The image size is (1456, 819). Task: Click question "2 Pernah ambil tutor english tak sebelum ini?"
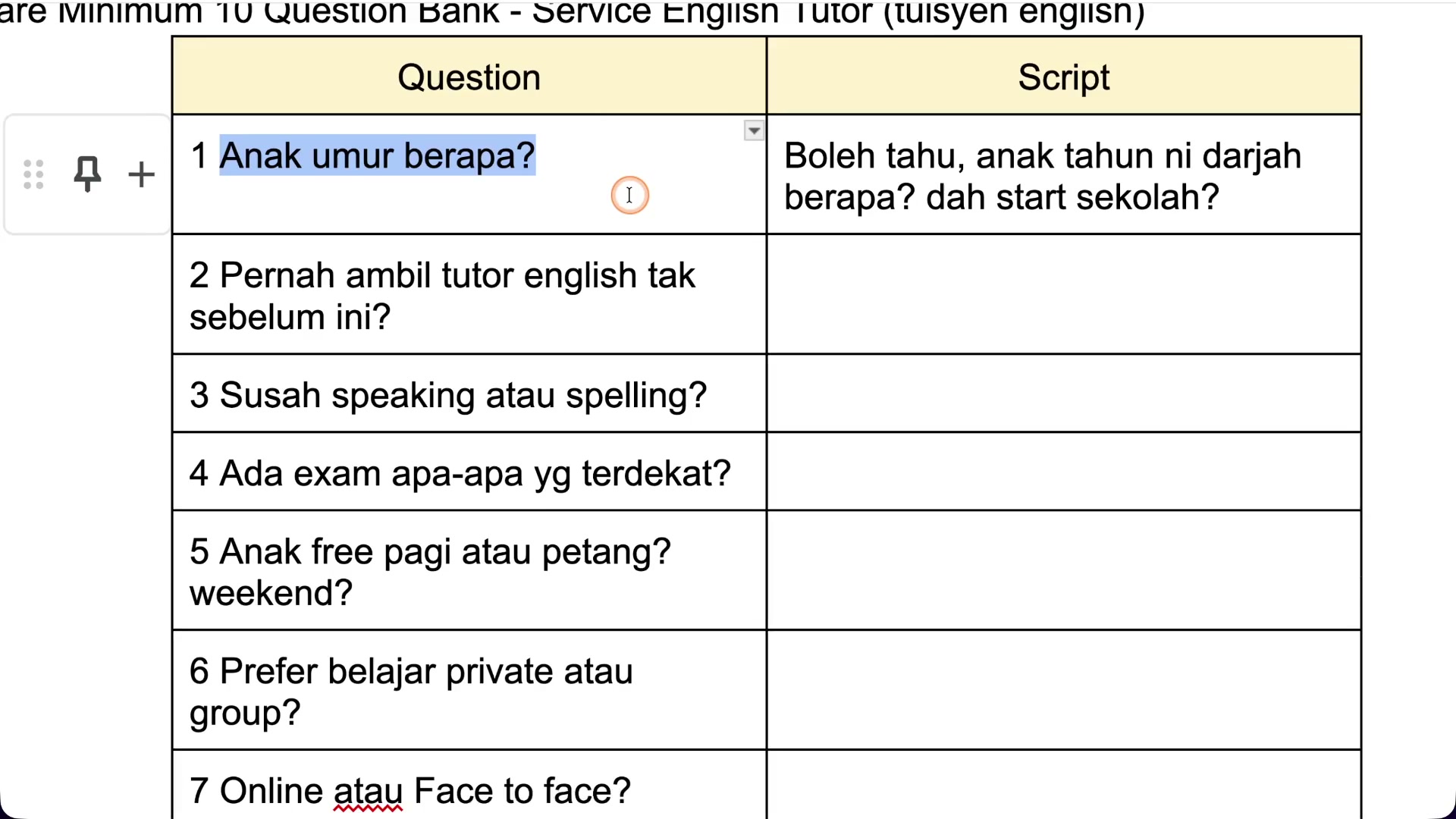[442, 296]
